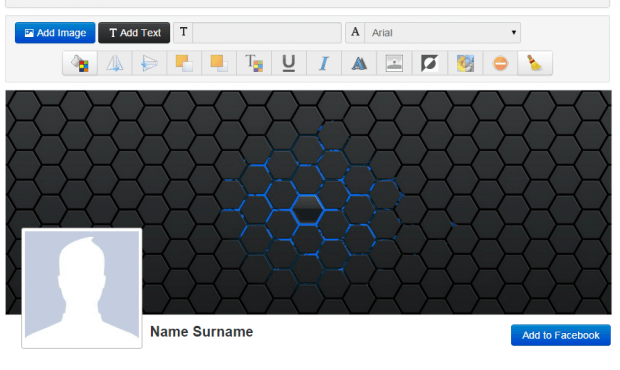
Task: Click the Add to Facebook button
Action: 561,335
